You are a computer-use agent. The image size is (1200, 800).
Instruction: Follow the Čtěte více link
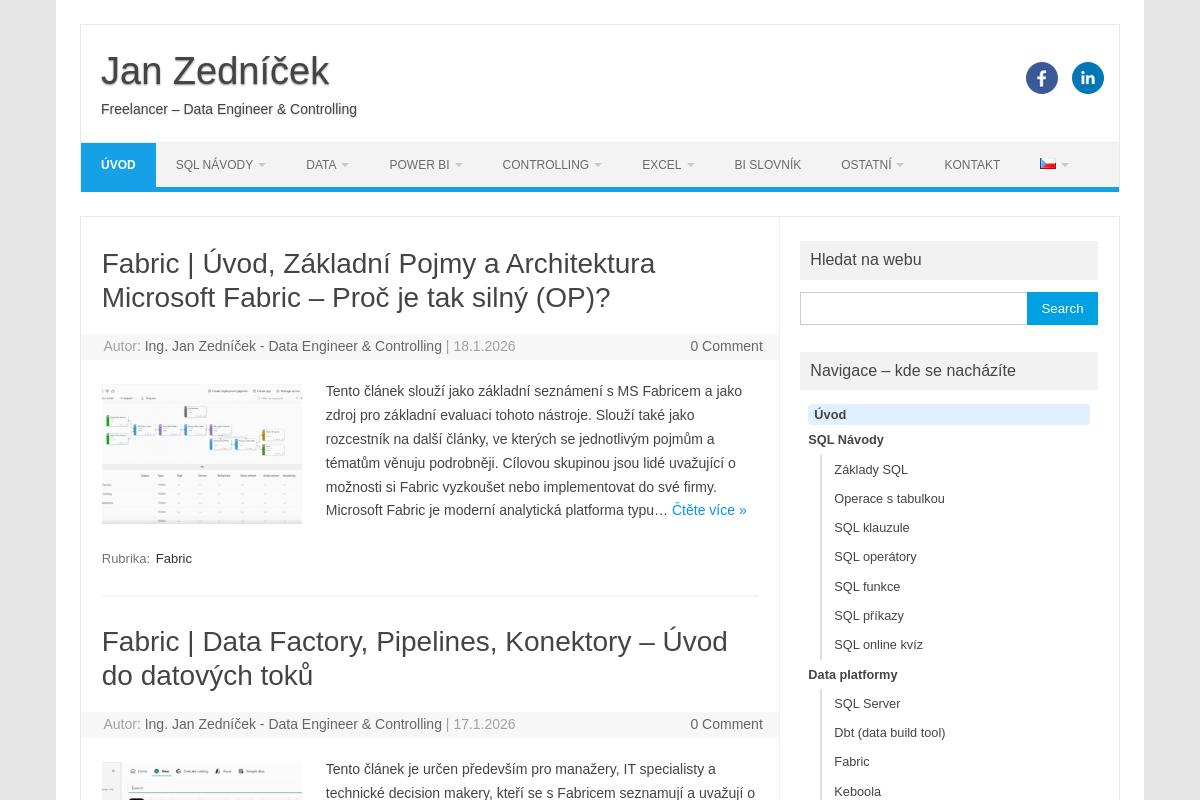point(708,510)
